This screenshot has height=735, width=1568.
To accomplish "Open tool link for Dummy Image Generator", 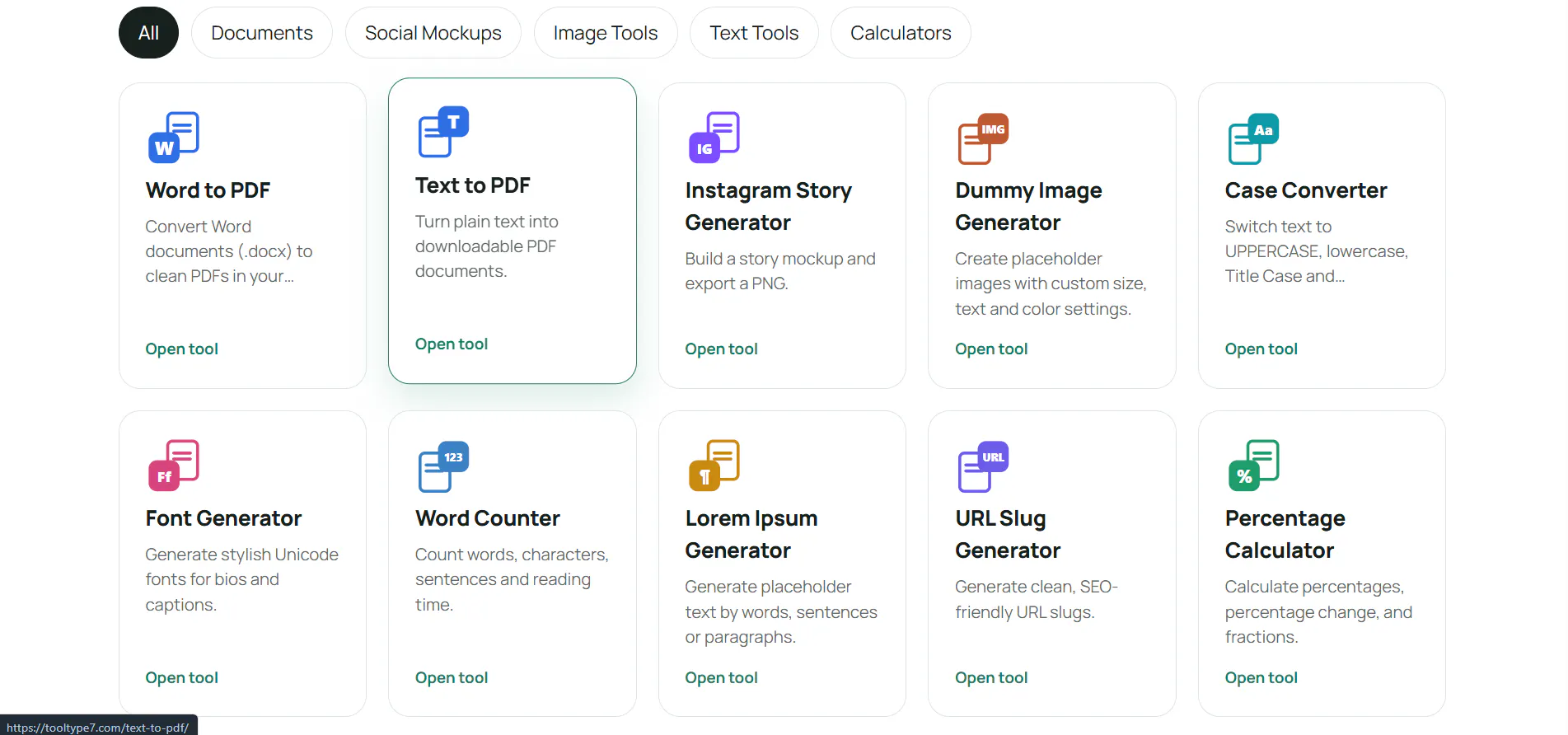I will (x=991, y=349).
